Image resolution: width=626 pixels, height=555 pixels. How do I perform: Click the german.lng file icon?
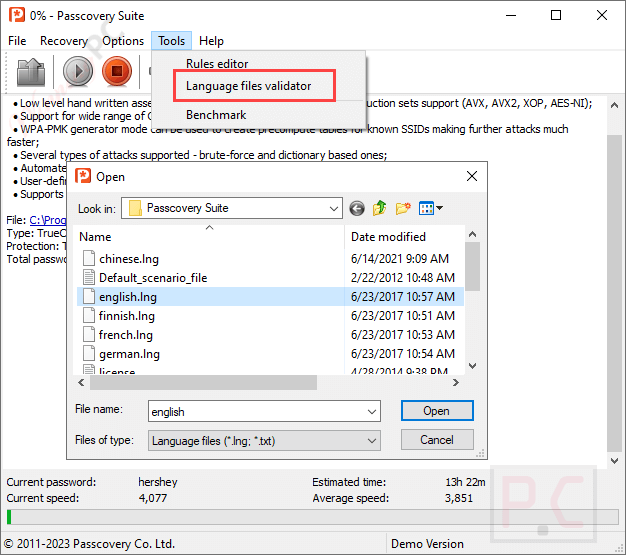[89, 353]
